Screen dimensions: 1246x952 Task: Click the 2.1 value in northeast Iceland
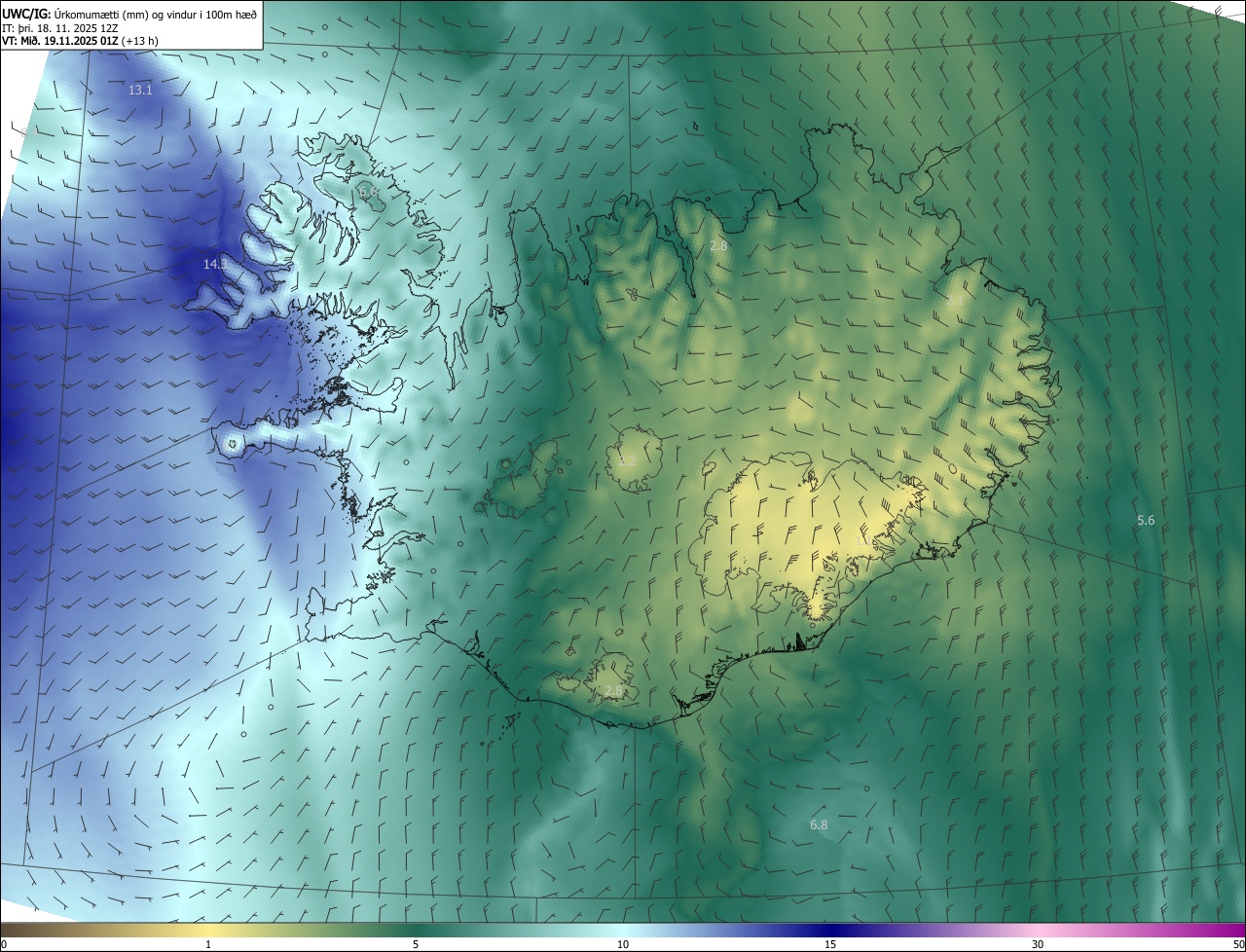pos(954,302)
